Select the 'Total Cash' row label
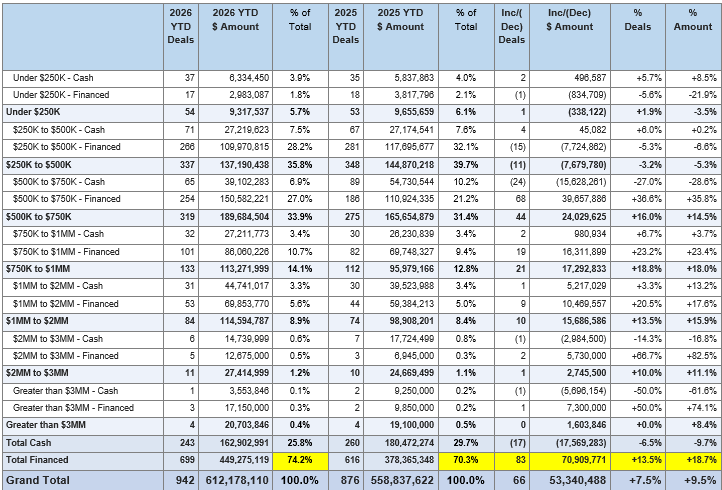Screen dimensions: 722x490 [28, 443]
